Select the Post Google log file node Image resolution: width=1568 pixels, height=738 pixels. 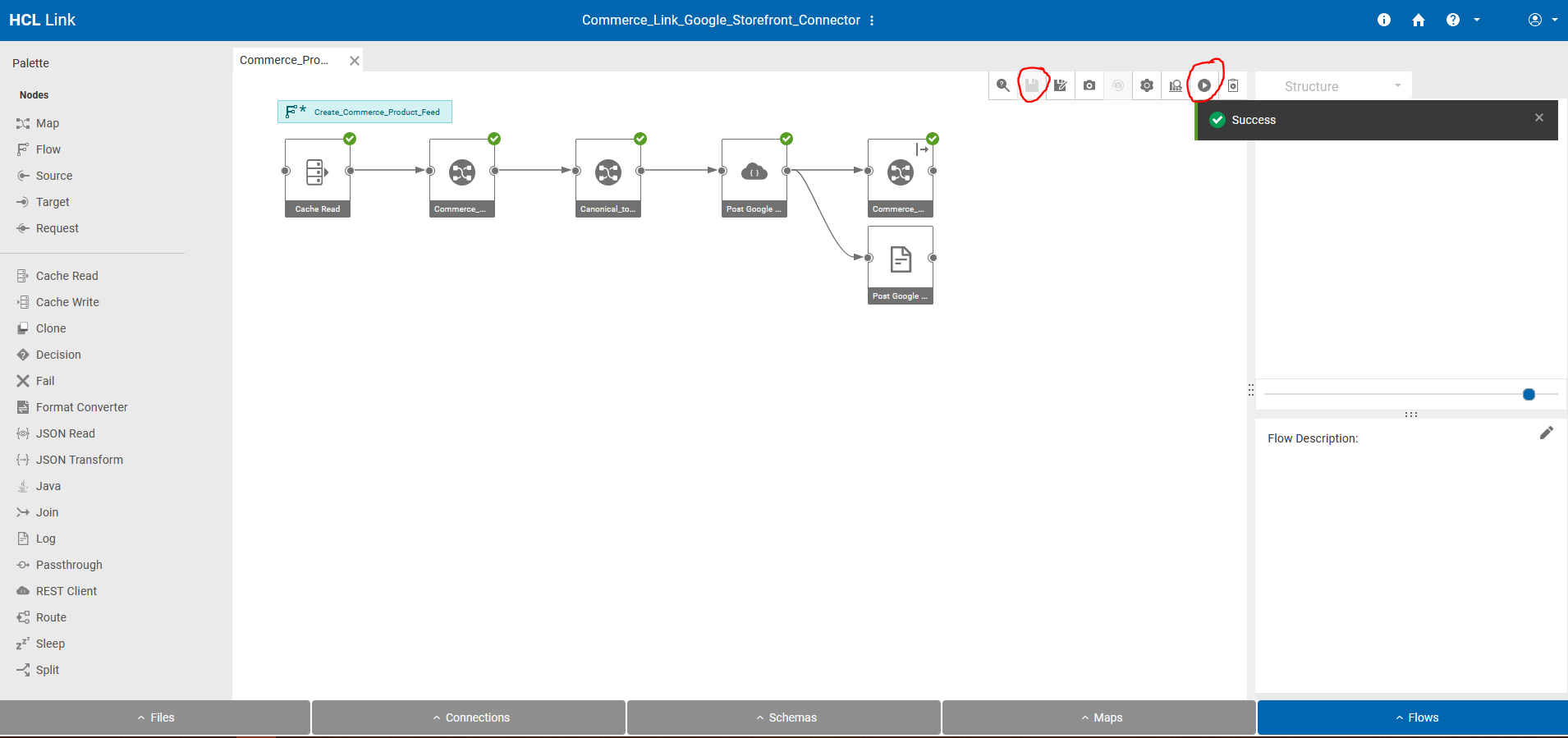point(901,265)
